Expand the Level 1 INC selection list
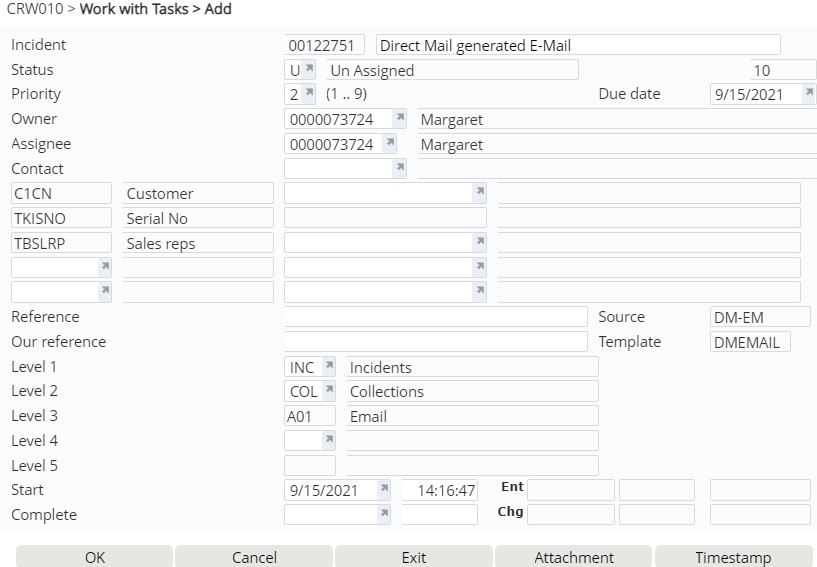This screenshot has width=817, height=567. pos(328,367)
